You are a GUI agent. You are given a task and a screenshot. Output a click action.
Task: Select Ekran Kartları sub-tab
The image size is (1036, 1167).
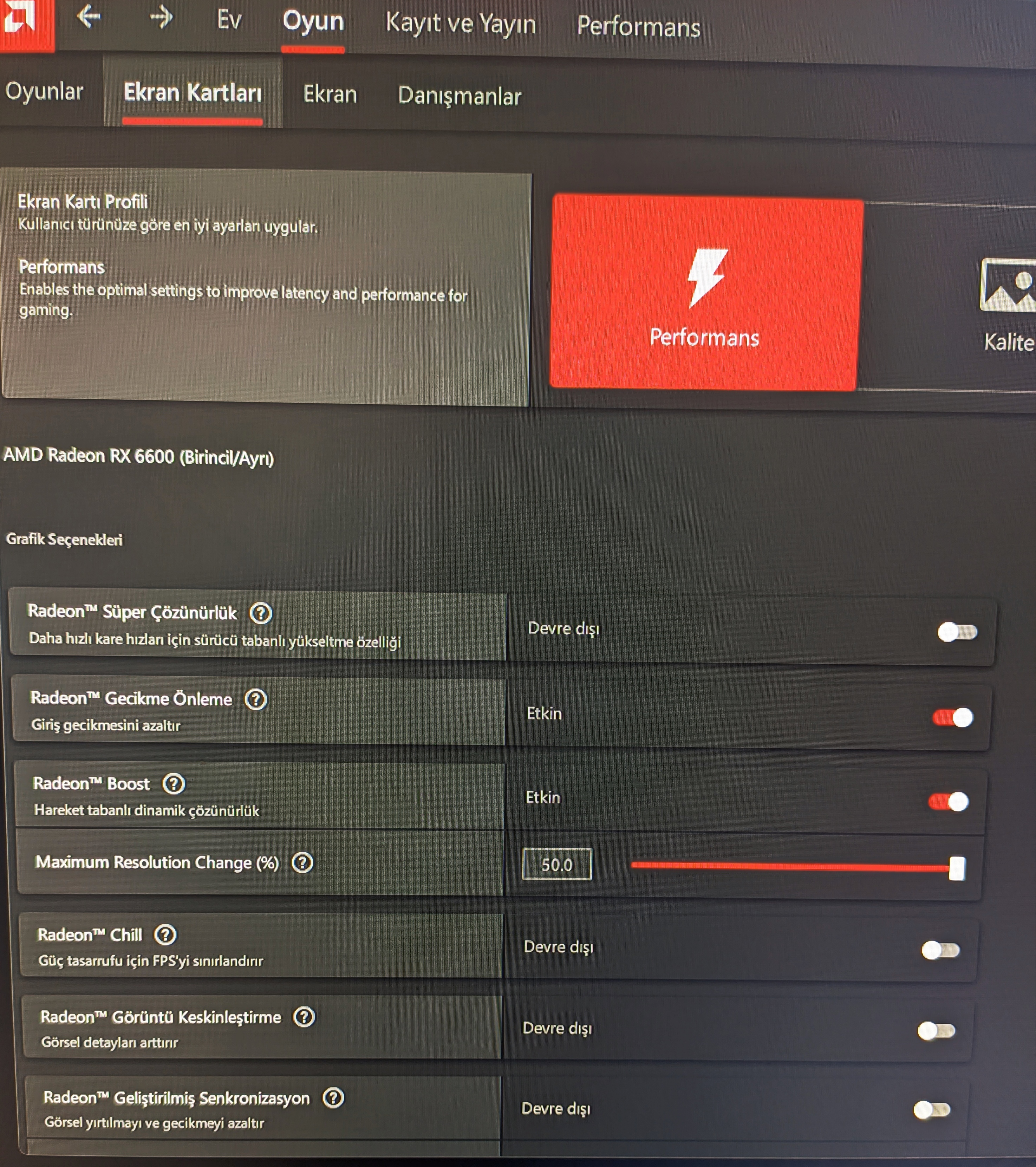[193, 92]
